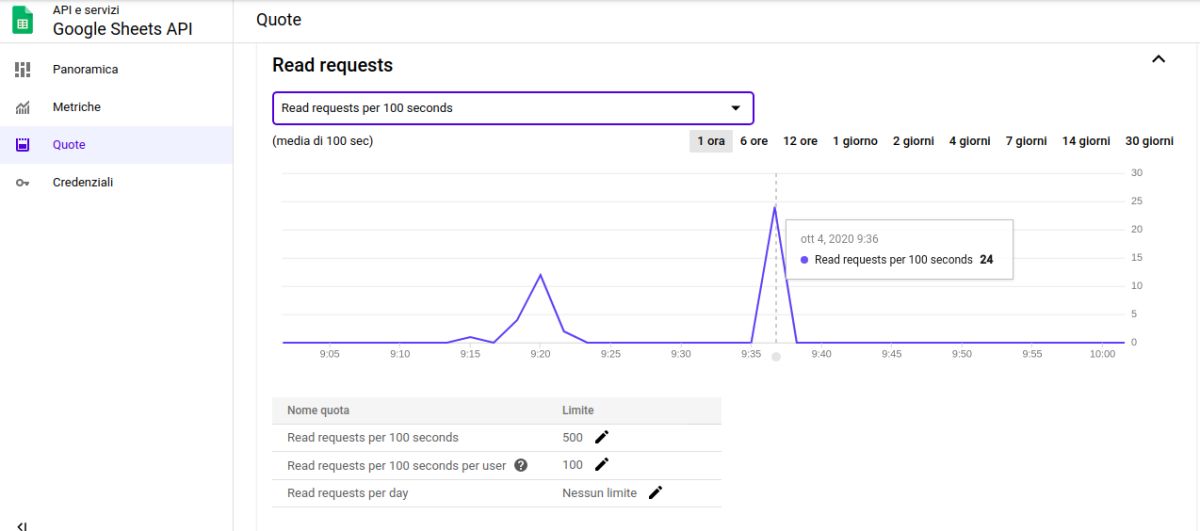Click the Nome quota column header

318,410
